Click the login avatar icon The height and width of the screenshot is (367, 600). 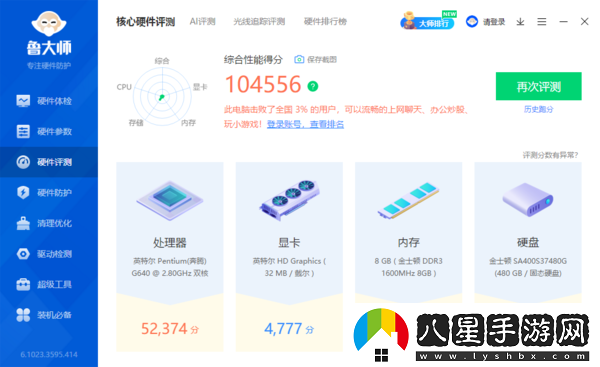472,21
